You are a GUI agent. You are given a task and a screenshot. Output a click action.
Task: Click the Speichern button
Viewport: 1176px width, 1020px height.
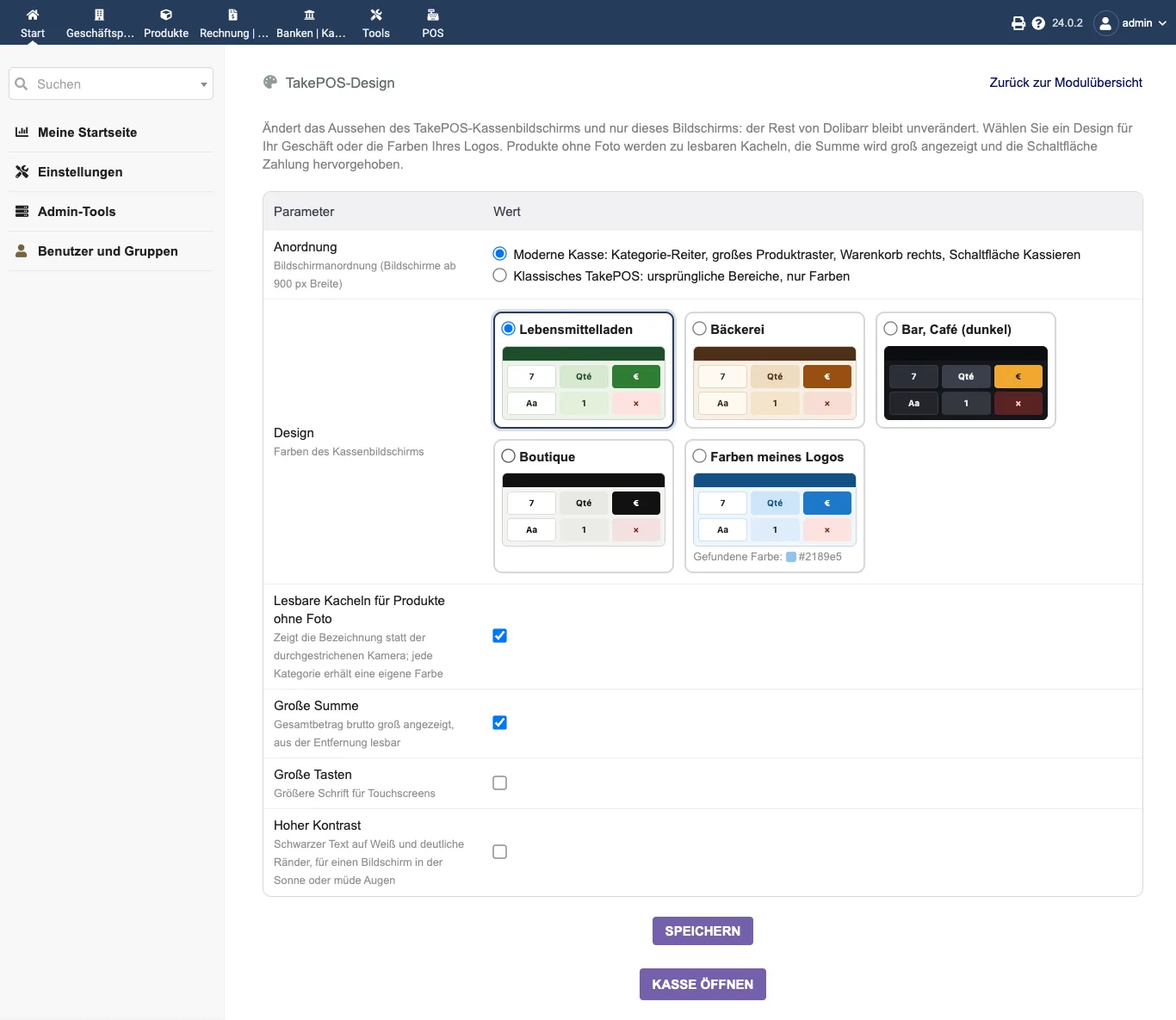703,930
